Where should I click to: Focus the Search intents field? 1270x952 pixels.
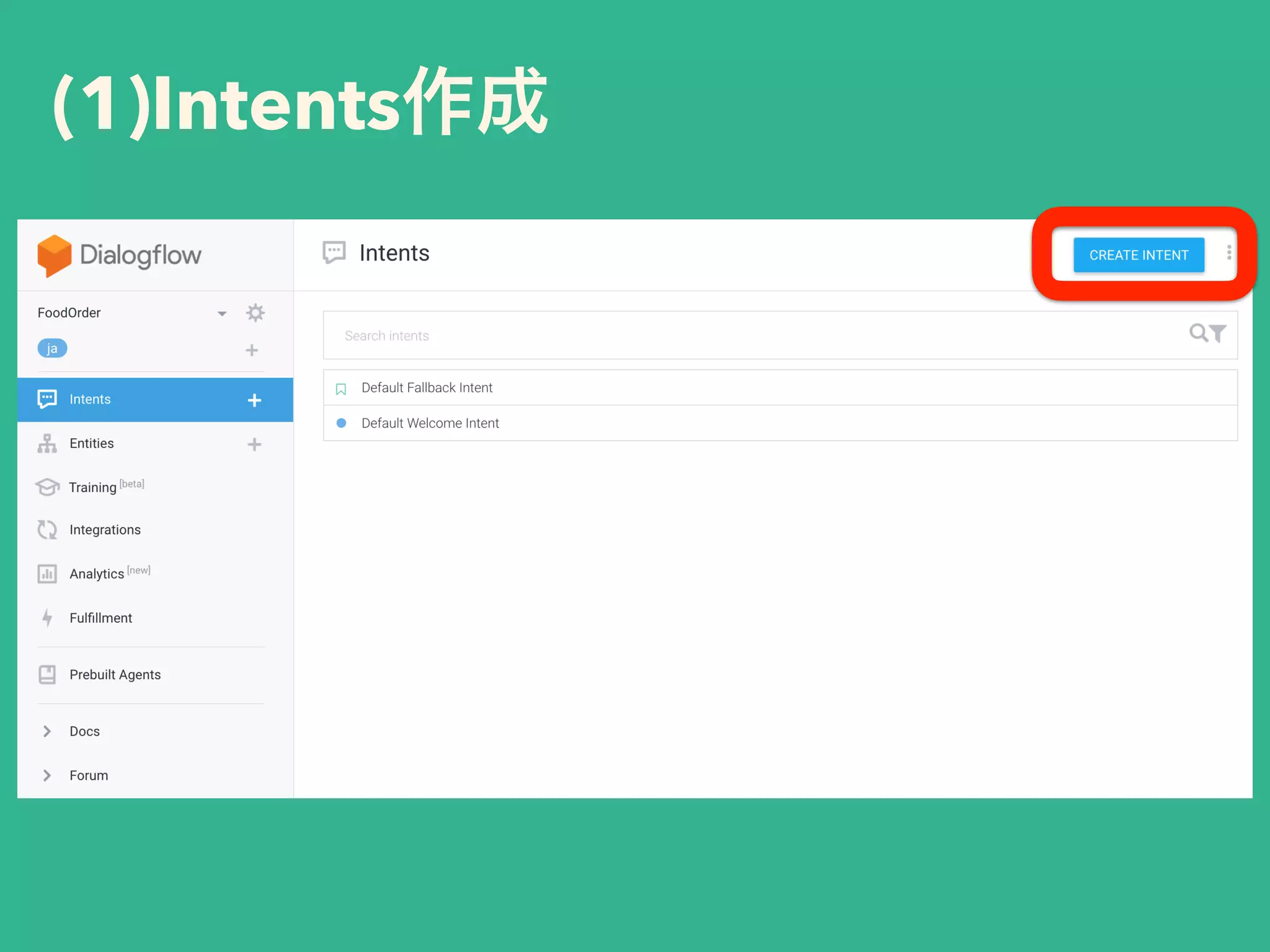780,335
